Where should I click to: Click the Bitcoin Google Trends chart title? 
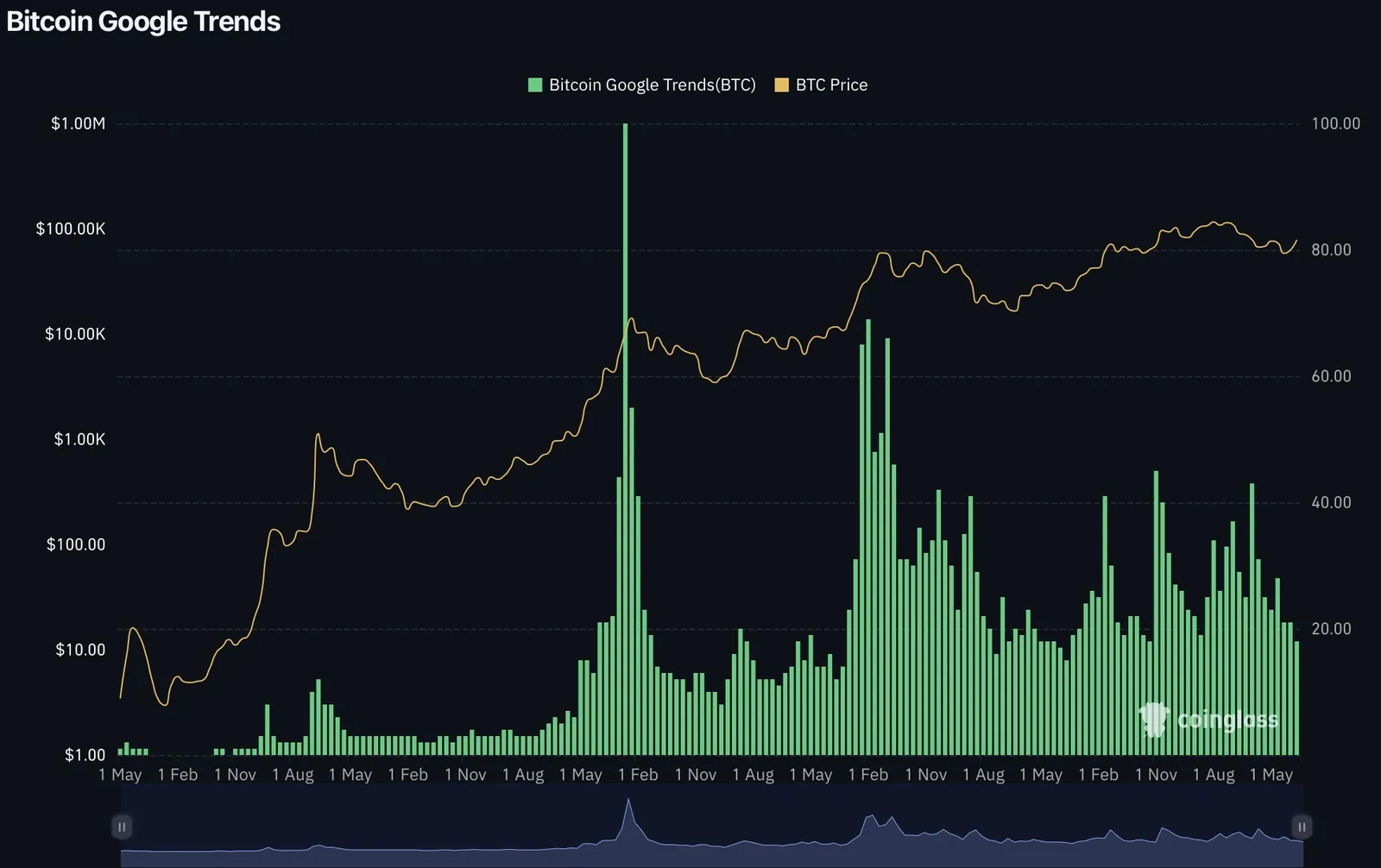(143, 21)
